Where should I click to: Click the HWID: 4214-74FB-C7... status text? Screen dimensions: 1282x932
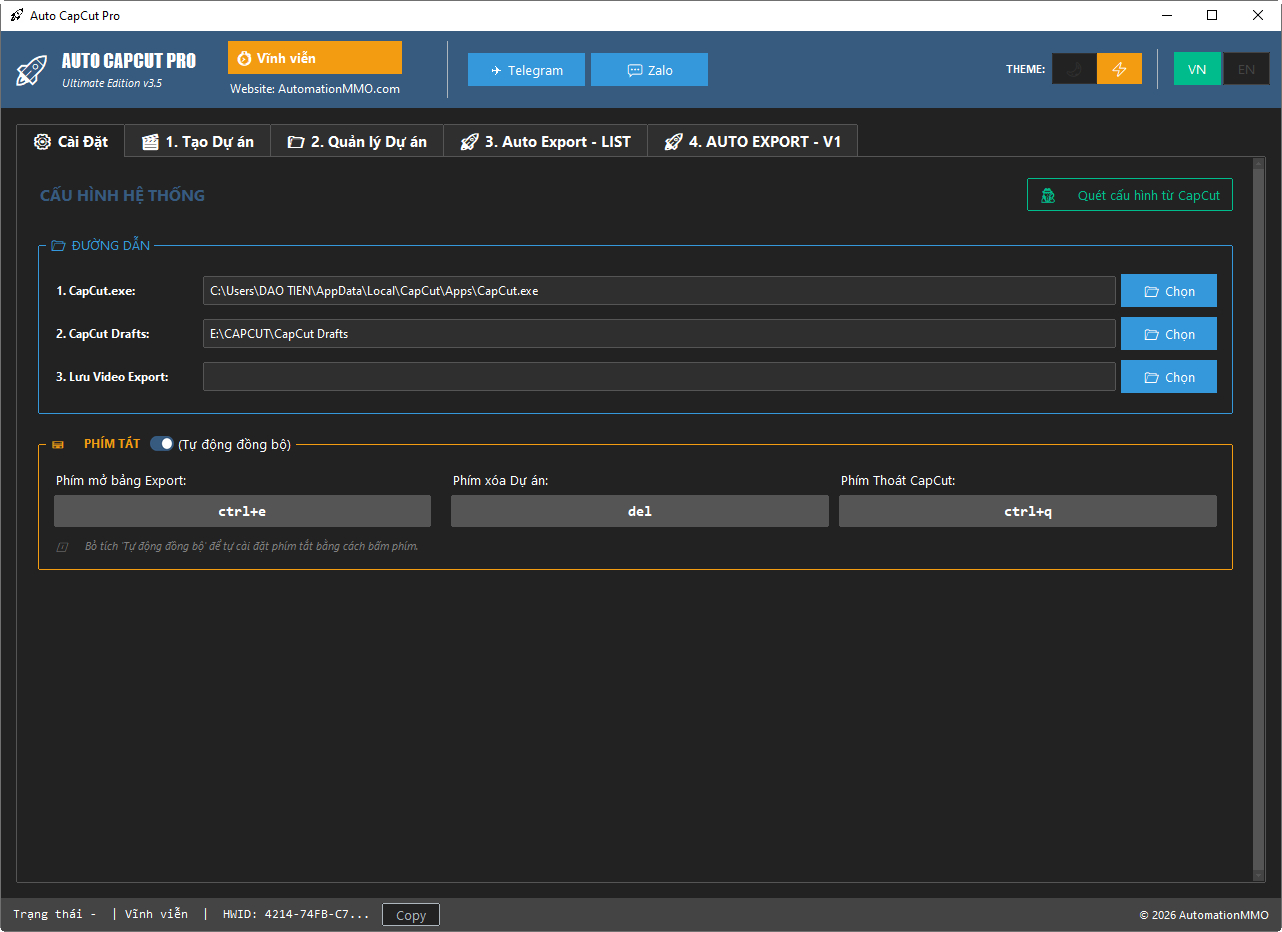tap(296, 914)
